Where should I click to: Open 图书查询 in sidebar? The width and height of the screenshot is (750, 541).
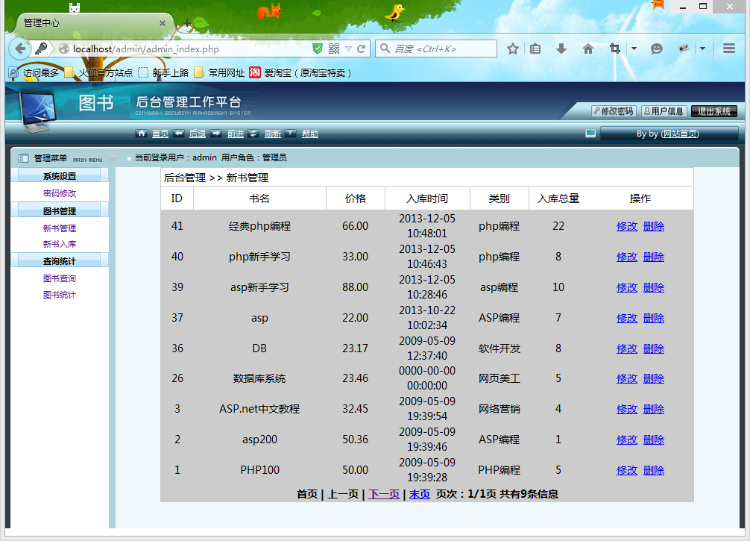pos(59,278)
